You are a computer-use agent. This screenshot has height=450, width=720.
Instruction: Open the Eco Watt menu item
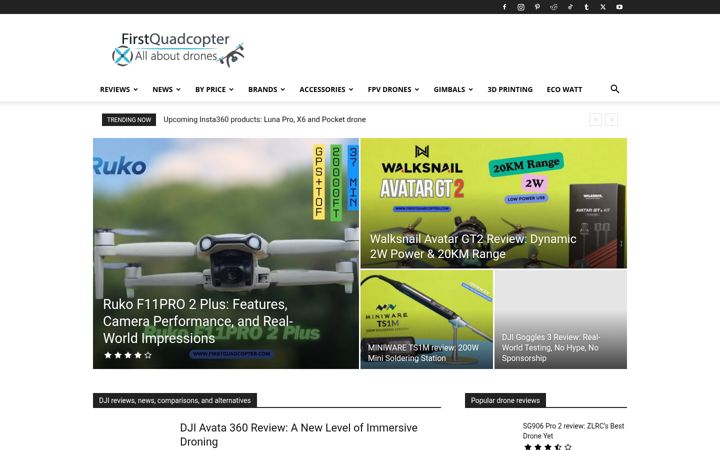tap(564, 89)
